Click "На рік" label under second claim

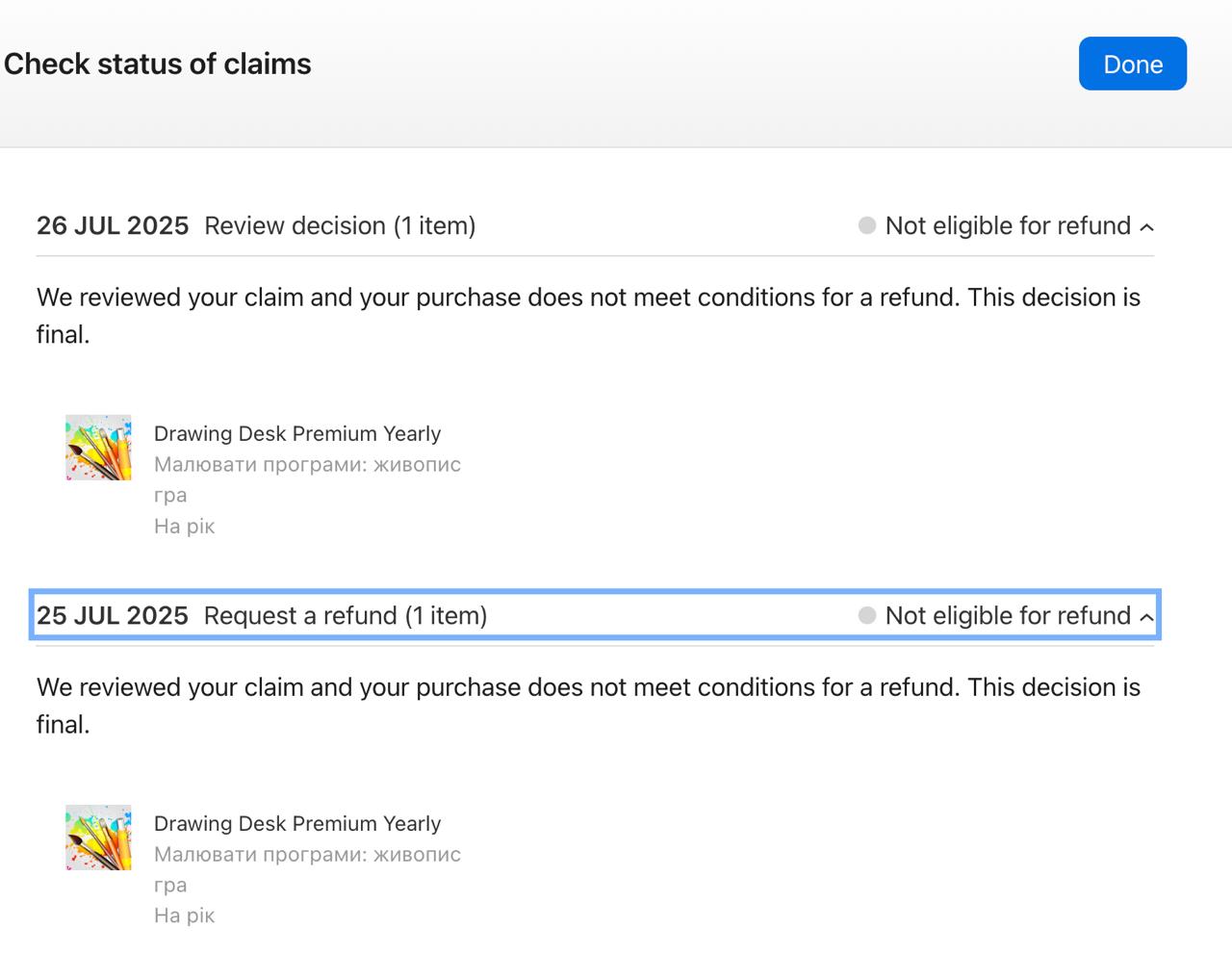tap(184, 916)
